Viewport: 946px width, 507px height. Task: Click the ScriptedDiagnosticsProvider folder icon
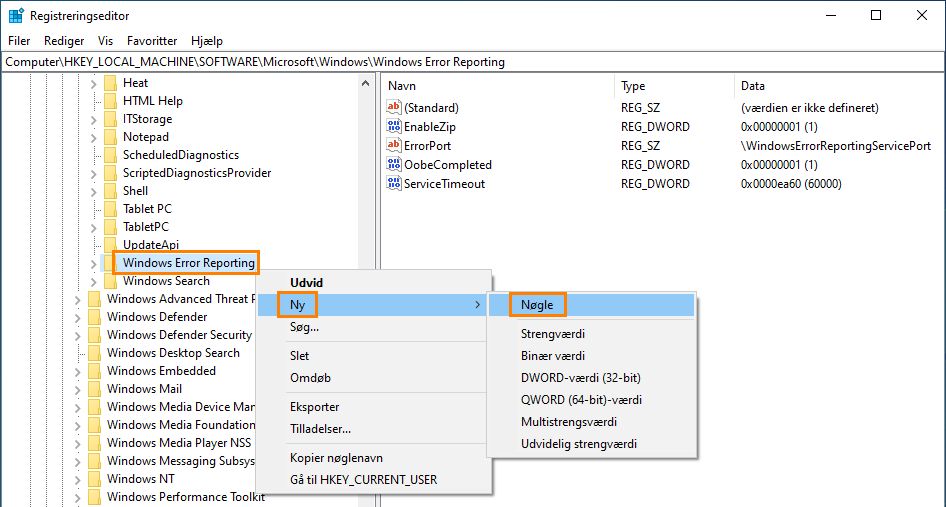[110, 173]
